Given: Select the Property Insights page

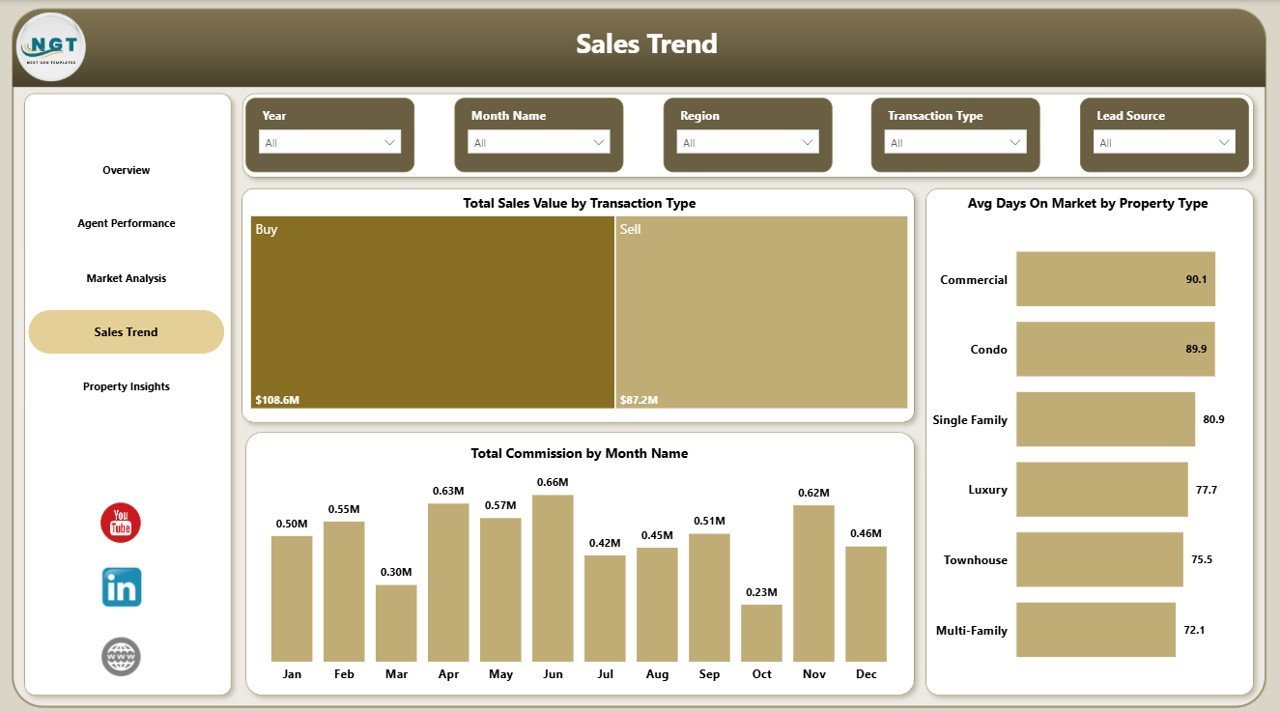Looking at the screenshot, I should pyautogui.click(x=126, y=386).
